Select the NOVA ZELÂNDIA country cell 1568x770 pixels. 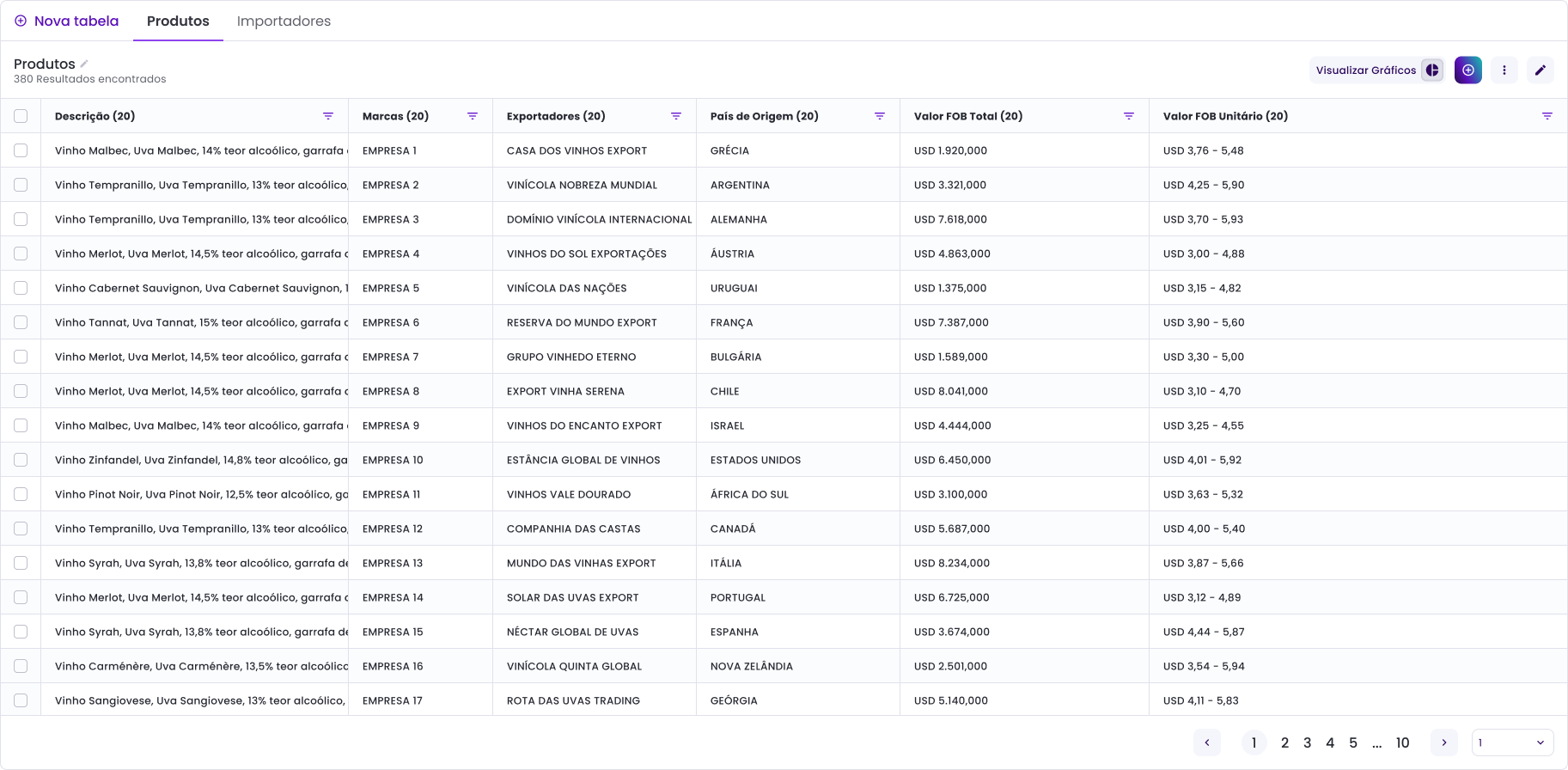click(798, 666)
